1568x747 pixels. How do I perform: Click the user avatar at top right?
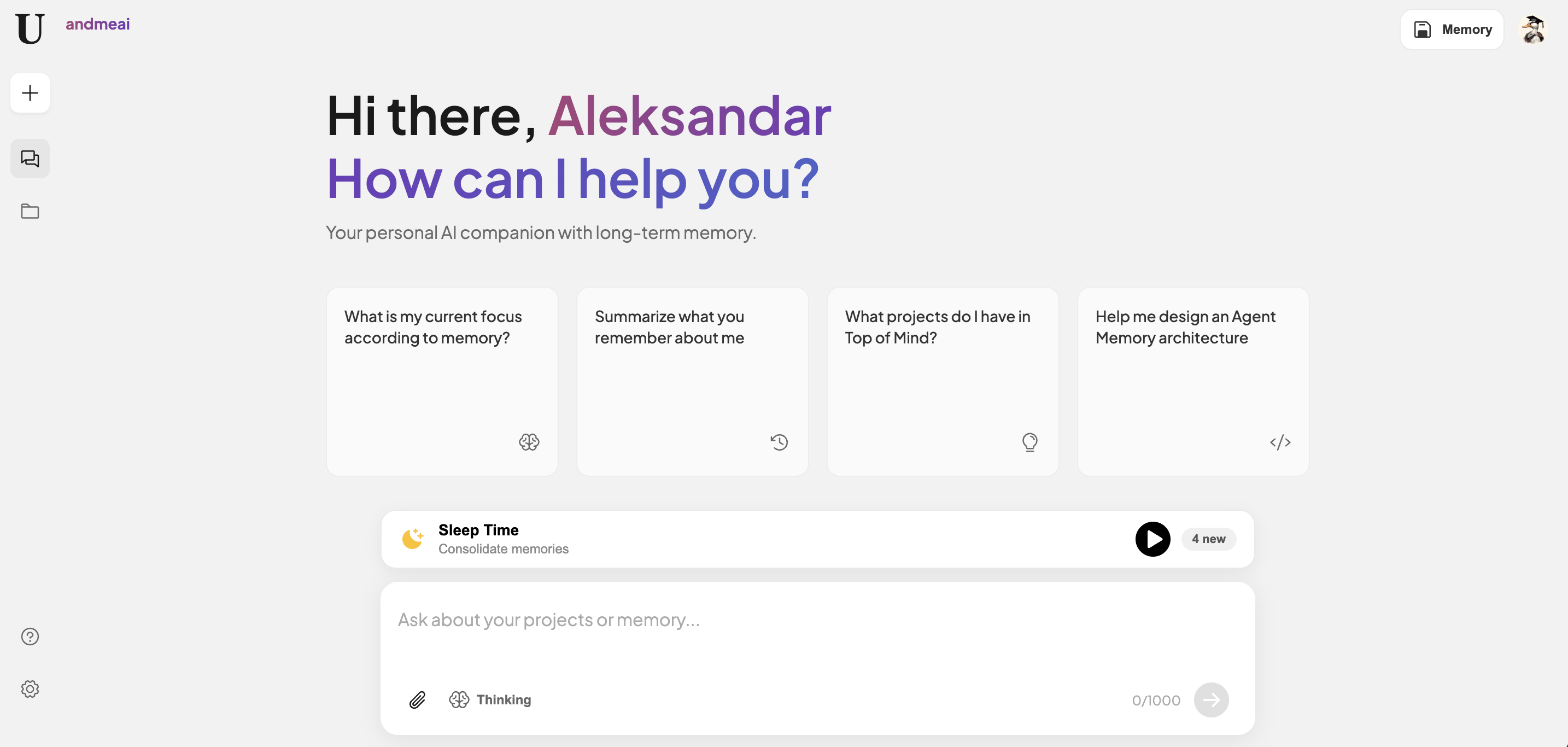click(1532, 29)
